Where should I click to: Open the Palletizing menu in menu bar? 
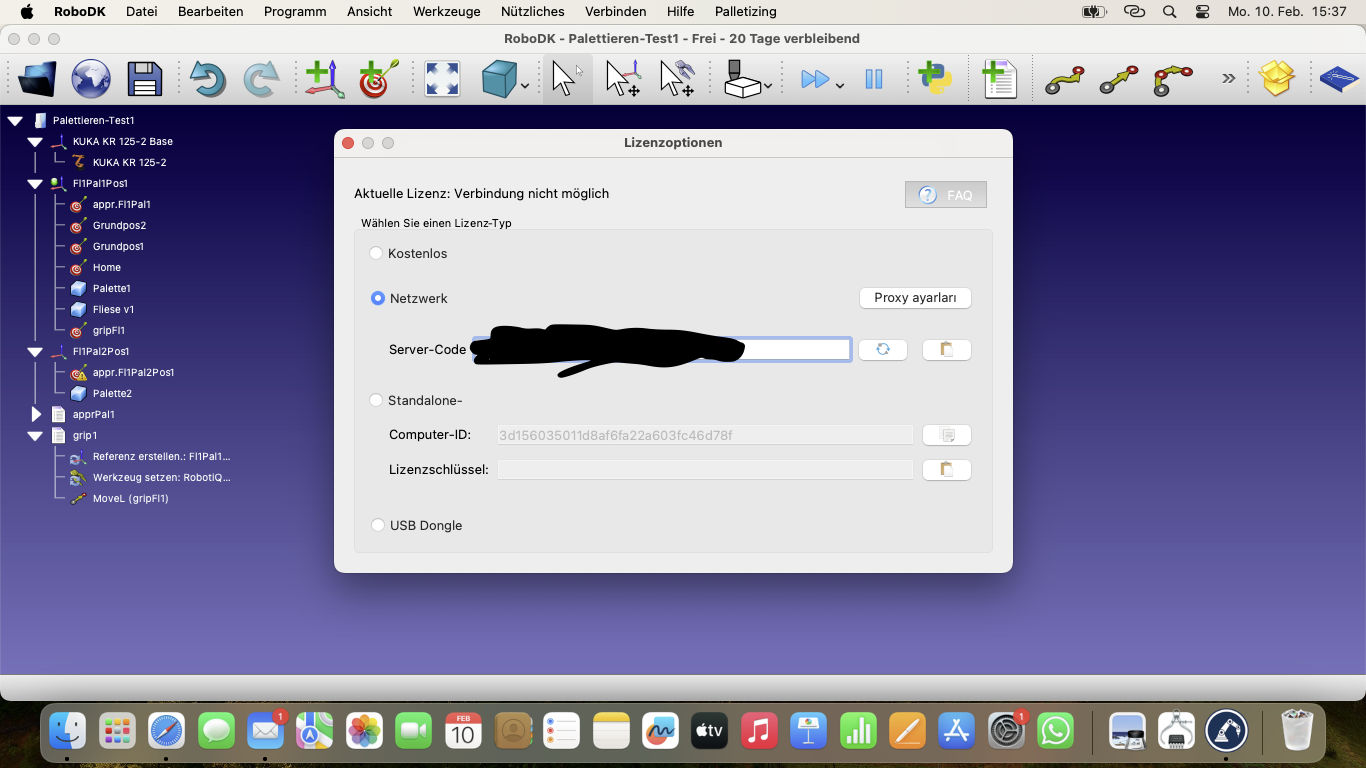[745, 12]
